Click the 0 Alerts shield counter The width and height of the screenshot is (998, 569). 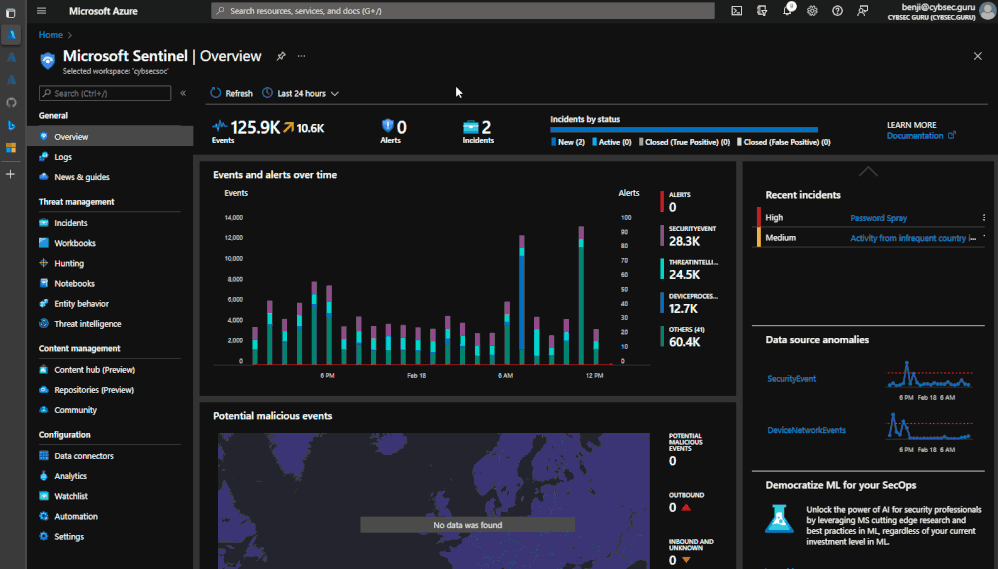click(x=394, y=131)
